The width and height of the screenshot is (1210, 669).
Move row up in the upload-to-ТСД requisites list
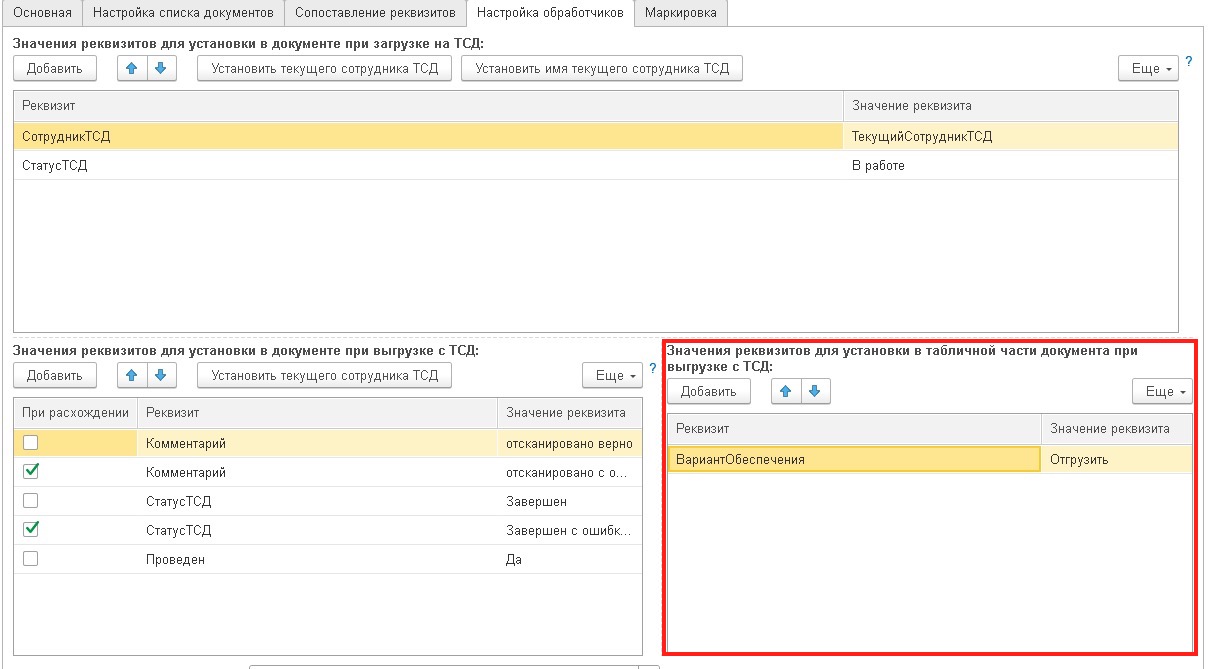(132, 68)
